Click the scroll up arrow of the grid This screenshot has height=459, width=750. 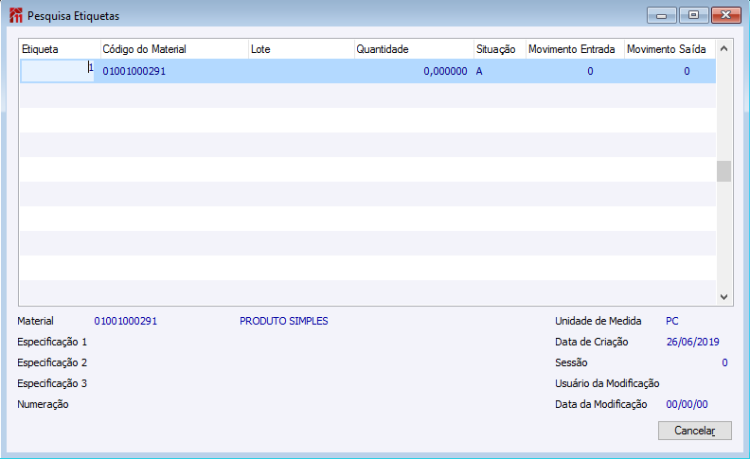pyautogui.click(x=724, y=48)
